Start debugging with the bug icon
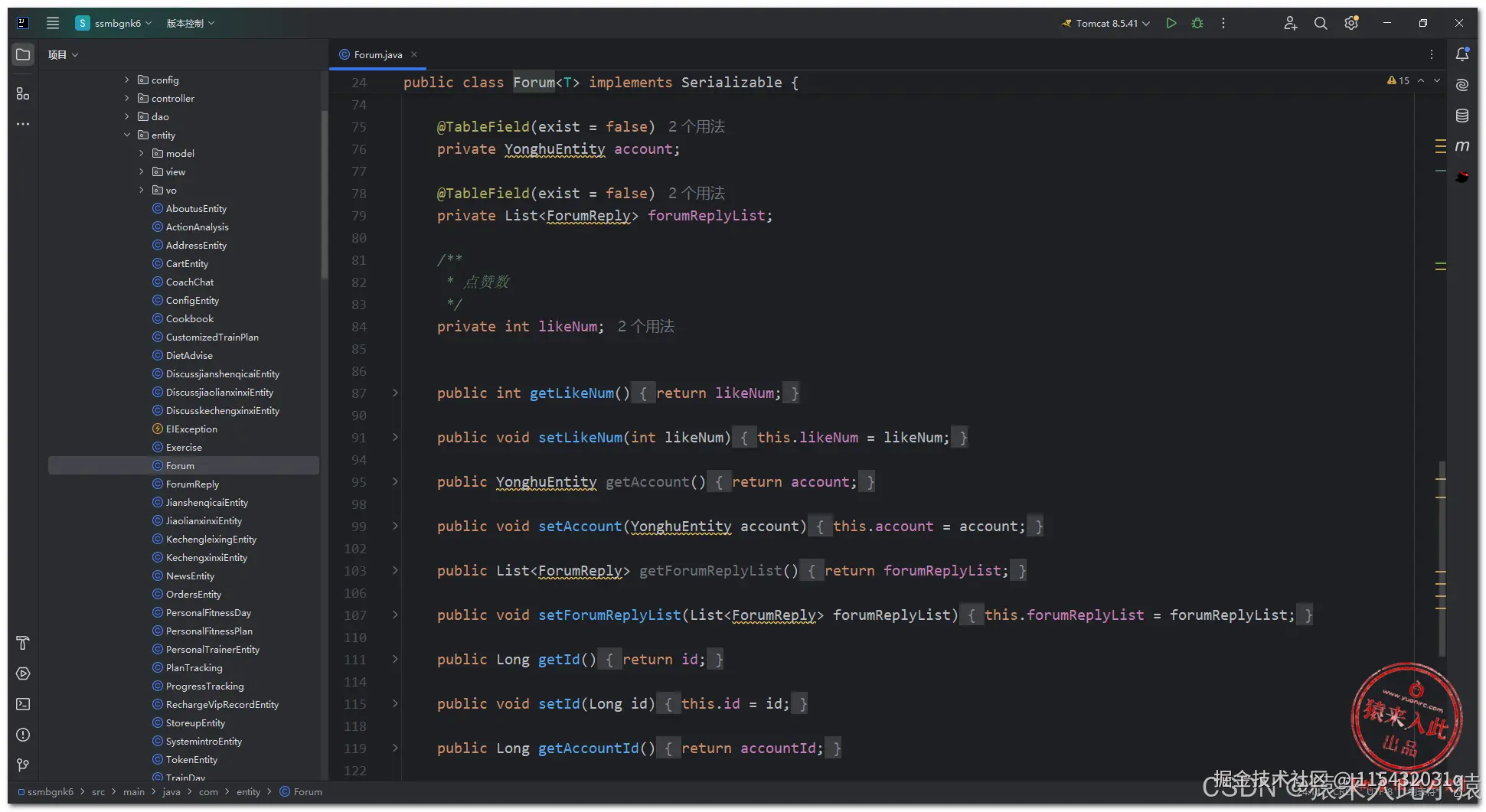 click(1197, 23)
